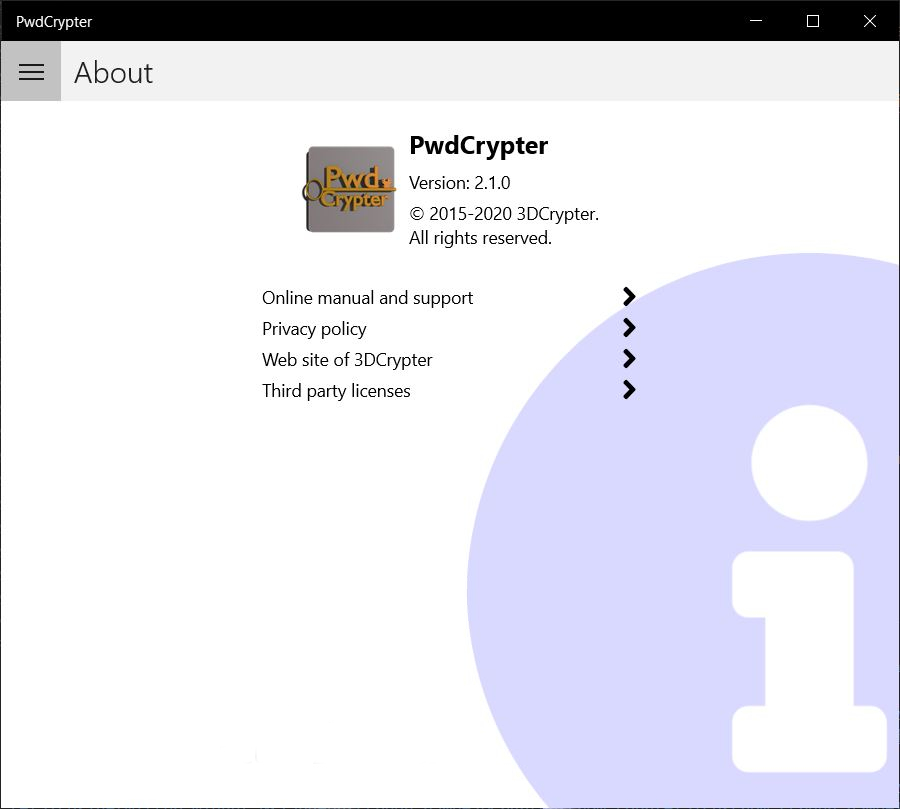
Task: Click the chevron beside Third party licenses
Action: click(629, 390)
